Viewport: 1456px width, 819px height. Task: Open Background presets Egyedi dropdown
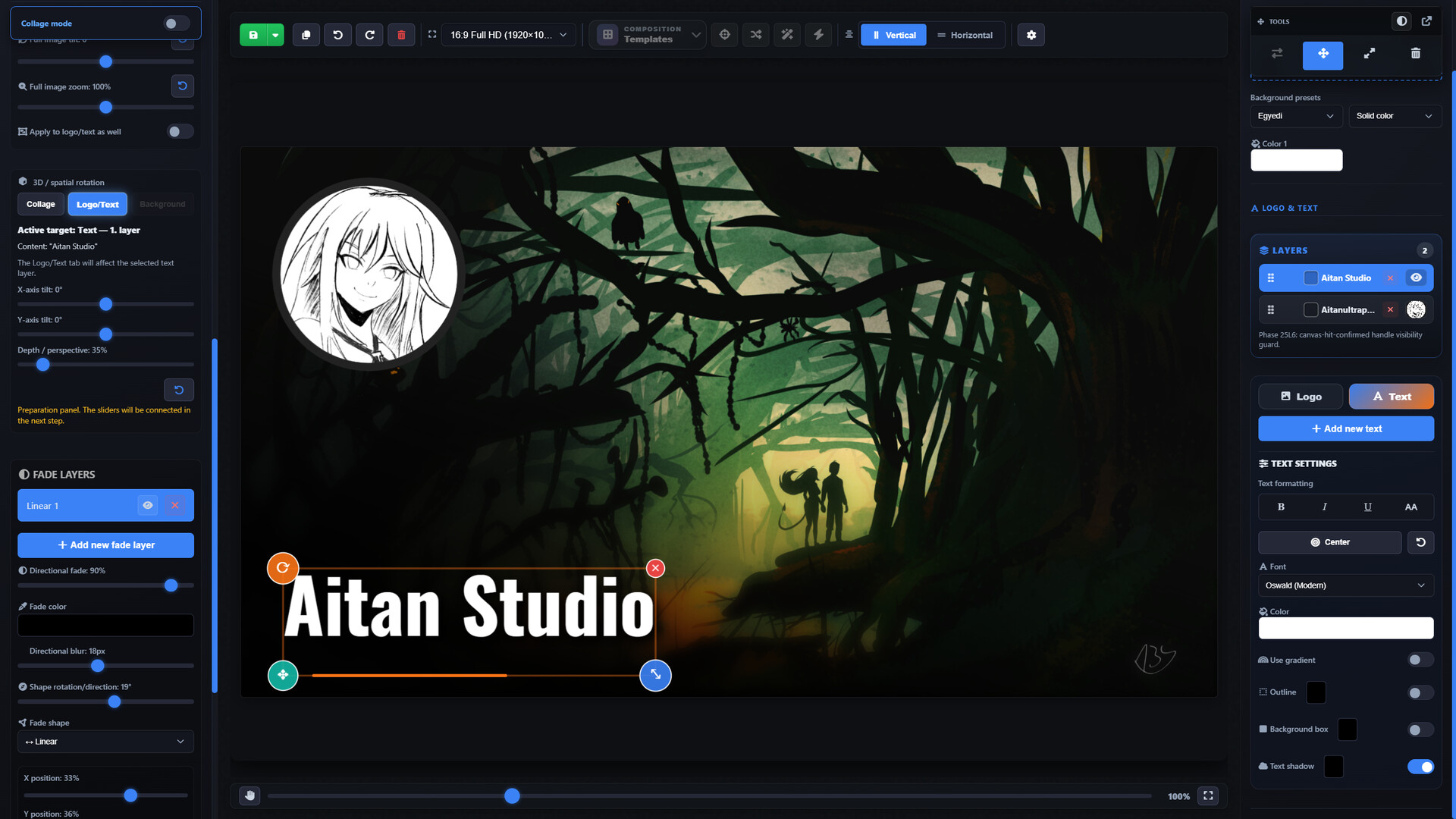point(1296,116)
